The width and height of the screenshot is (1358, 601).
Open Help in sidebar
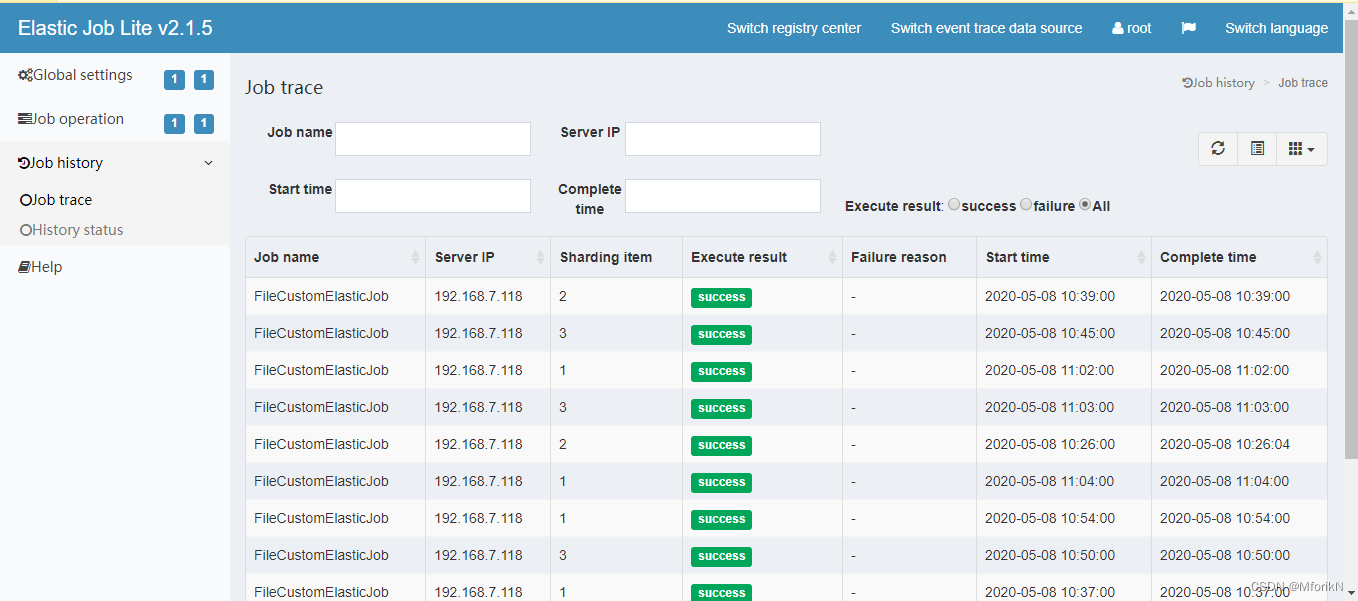40,267
